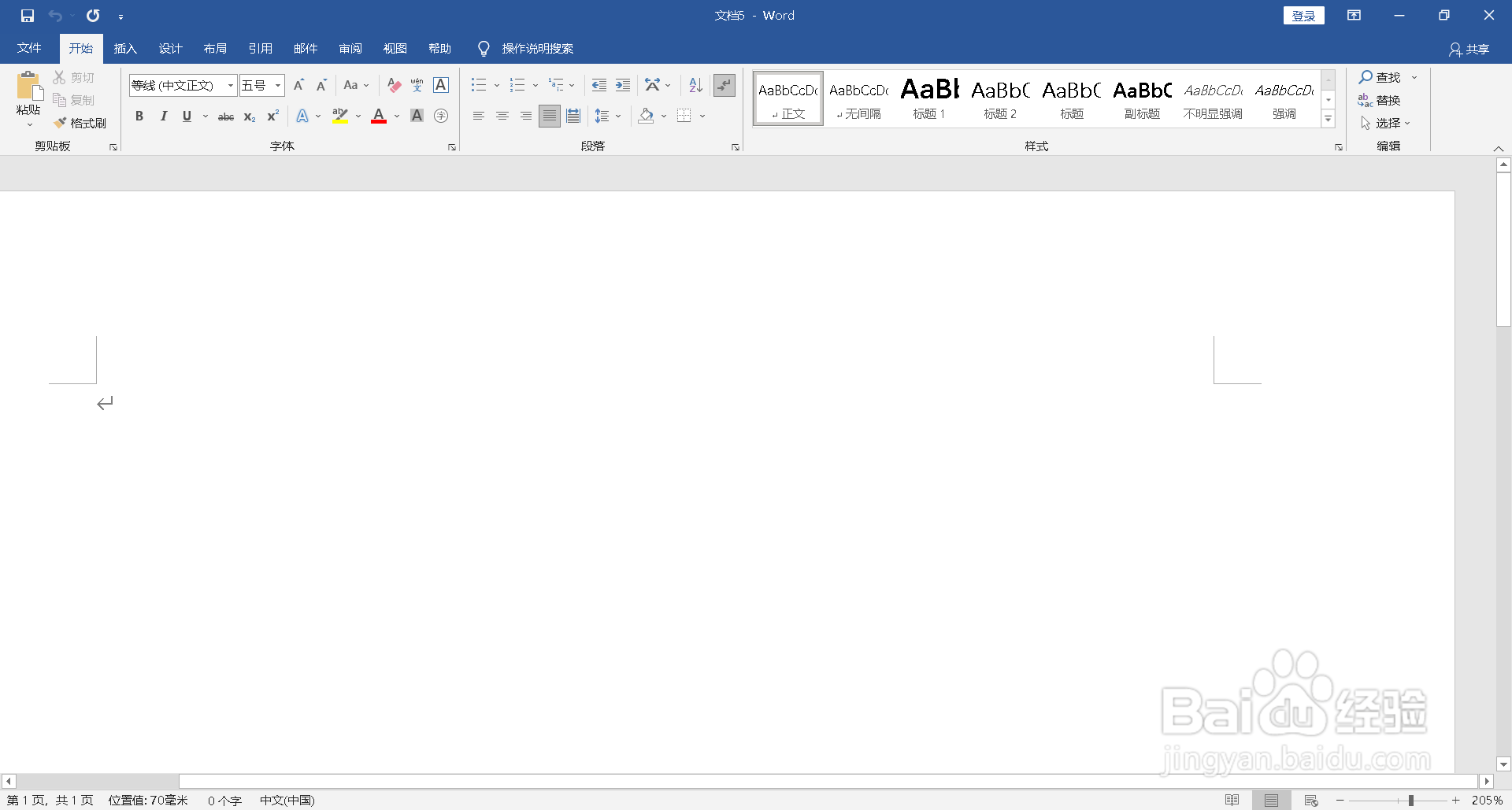Click the Format Painter (格式刷) tool
The width and height of the screenshot is (1512, 810).
pyautogui.click(x=80, y=123)
